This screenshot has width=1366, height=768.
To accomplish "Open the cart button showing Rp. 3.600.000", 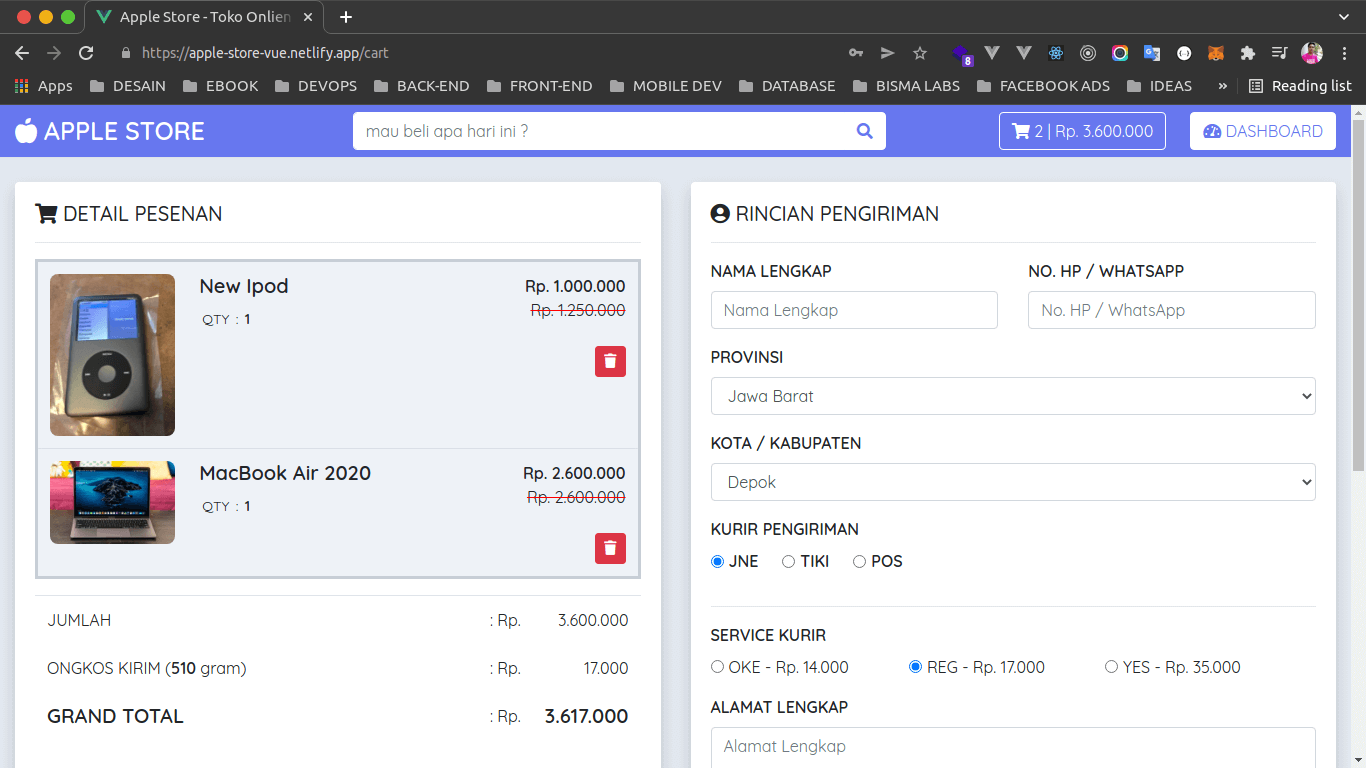I will 1082,131.
